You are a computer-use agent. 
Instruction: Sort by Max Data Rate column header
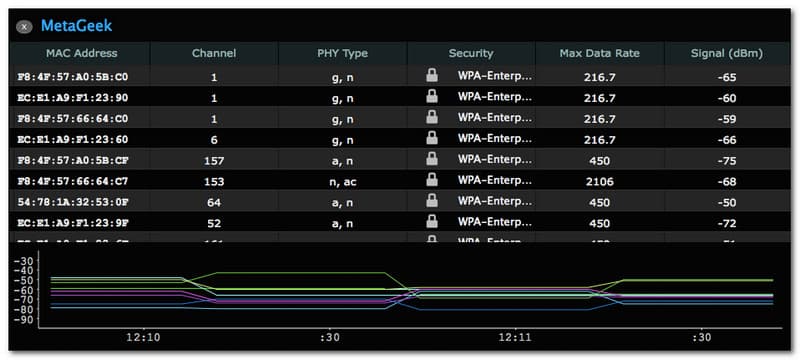point(599,53)
